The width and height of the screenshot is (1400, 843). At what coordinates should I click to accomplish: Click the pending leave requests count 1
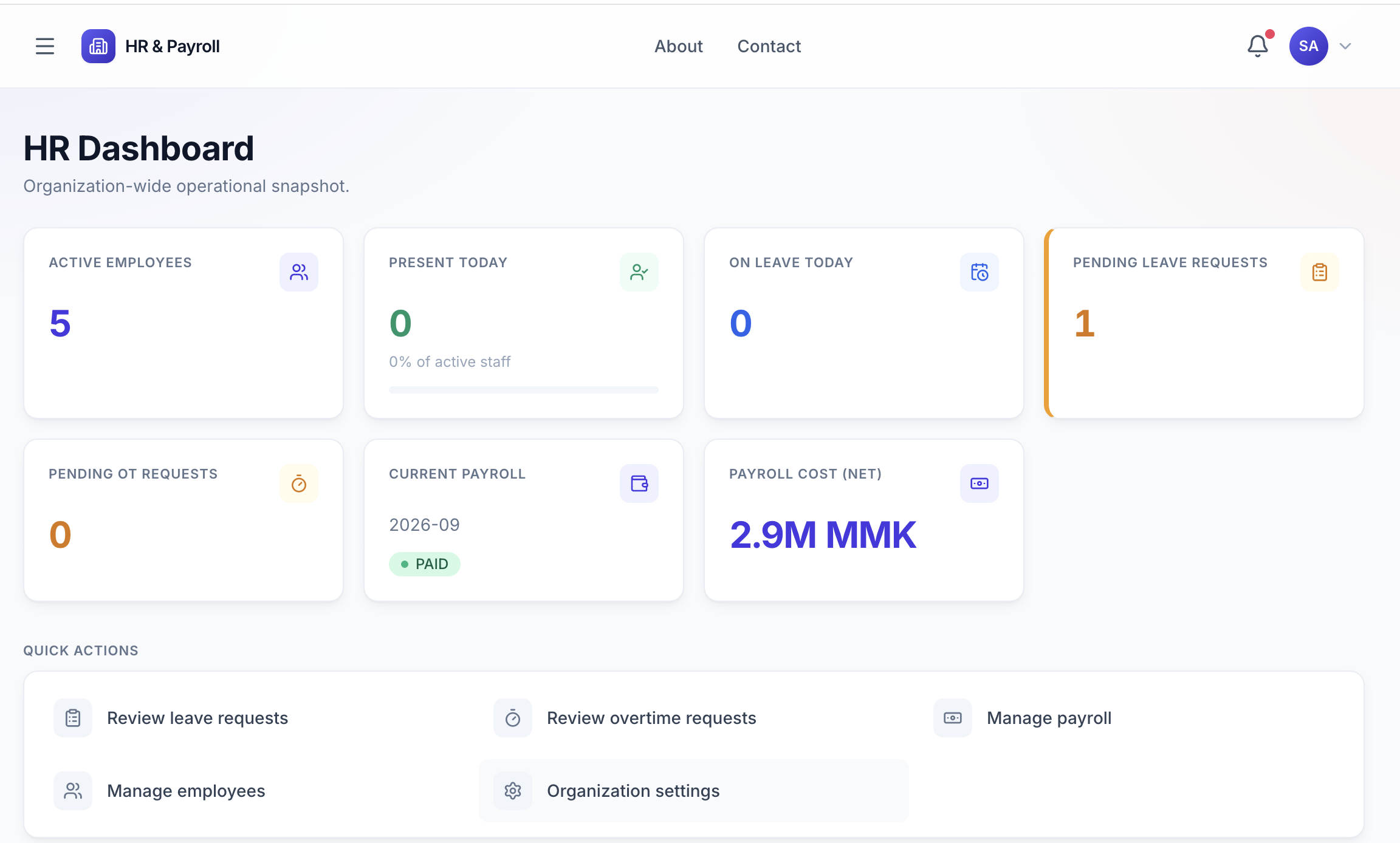(x=1085, y=323)
